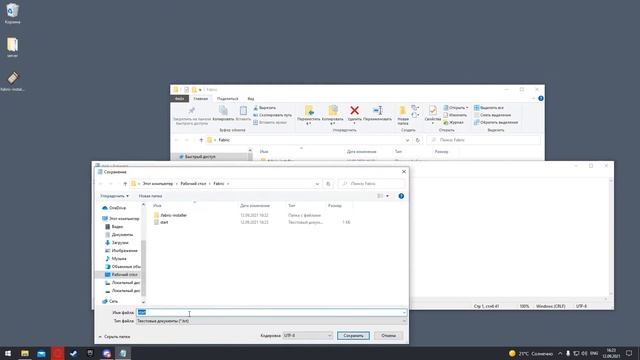The height and width of the screenshot is (360, 640).
Task: Click the search Fabric field in save dialog
Action: (x=371, y=184)
